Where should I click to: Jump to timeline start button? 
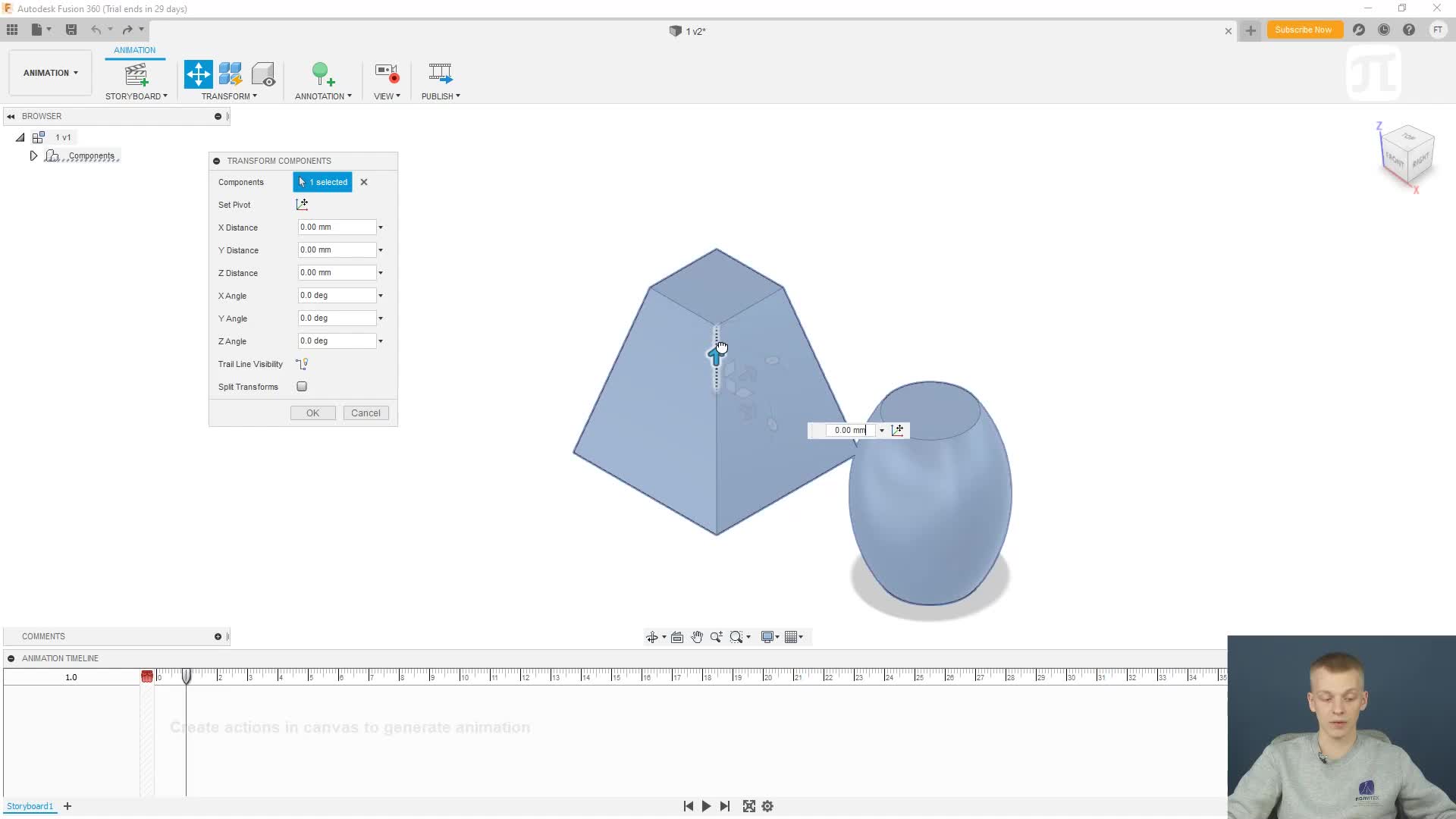click(x=688, y=806)
